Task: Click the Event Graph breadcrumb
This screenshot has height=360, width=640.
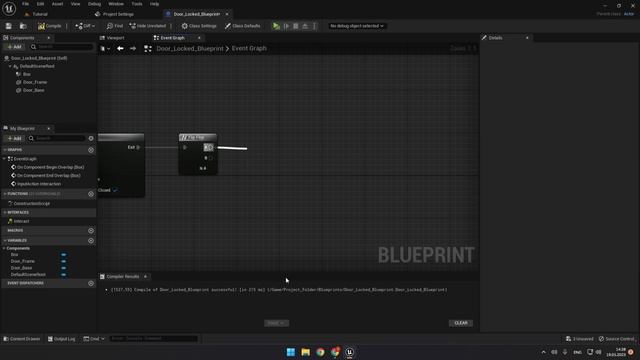Action: [249, 48]
